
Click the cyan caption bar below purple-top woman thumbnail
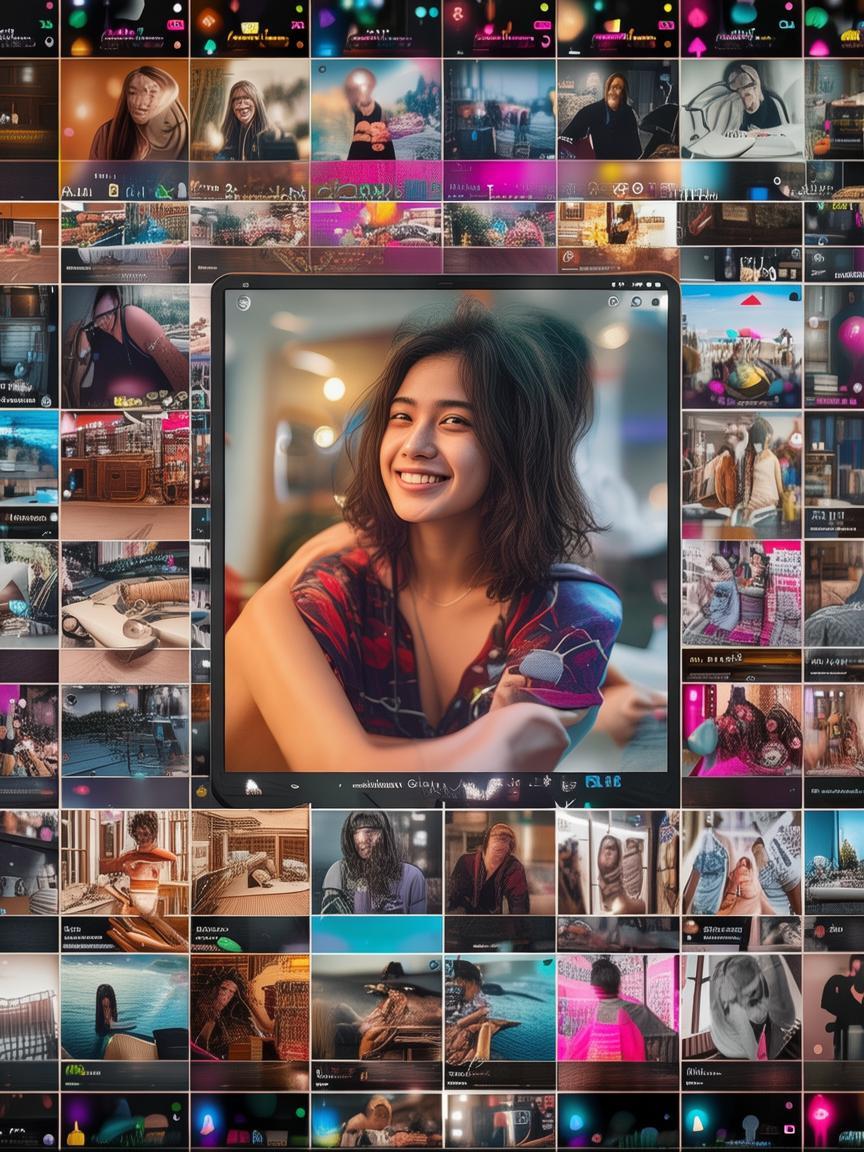click(x=376, y=934)
